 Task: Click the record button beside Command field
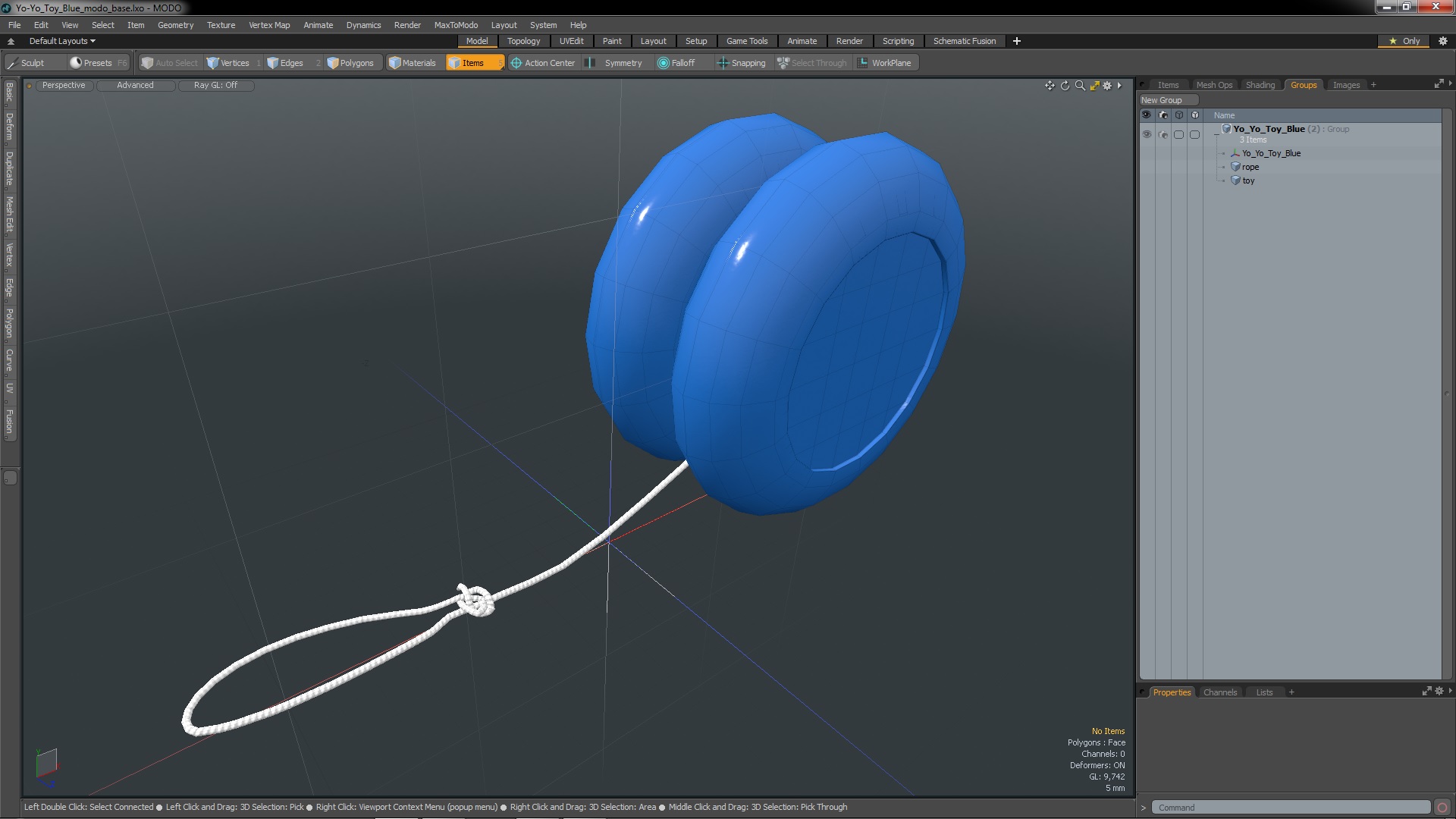[1442, 808]
